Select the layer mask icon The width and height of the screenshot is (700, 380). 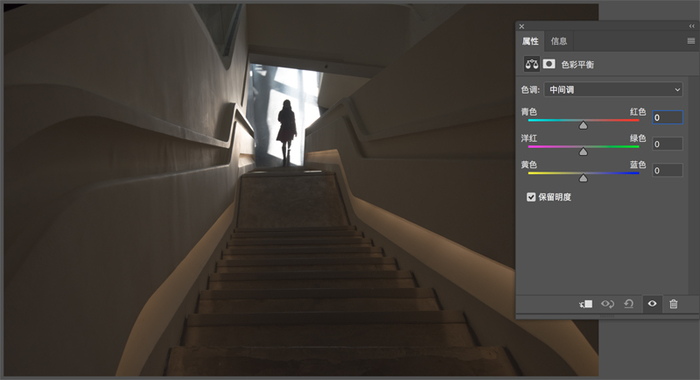coord(549,64)
